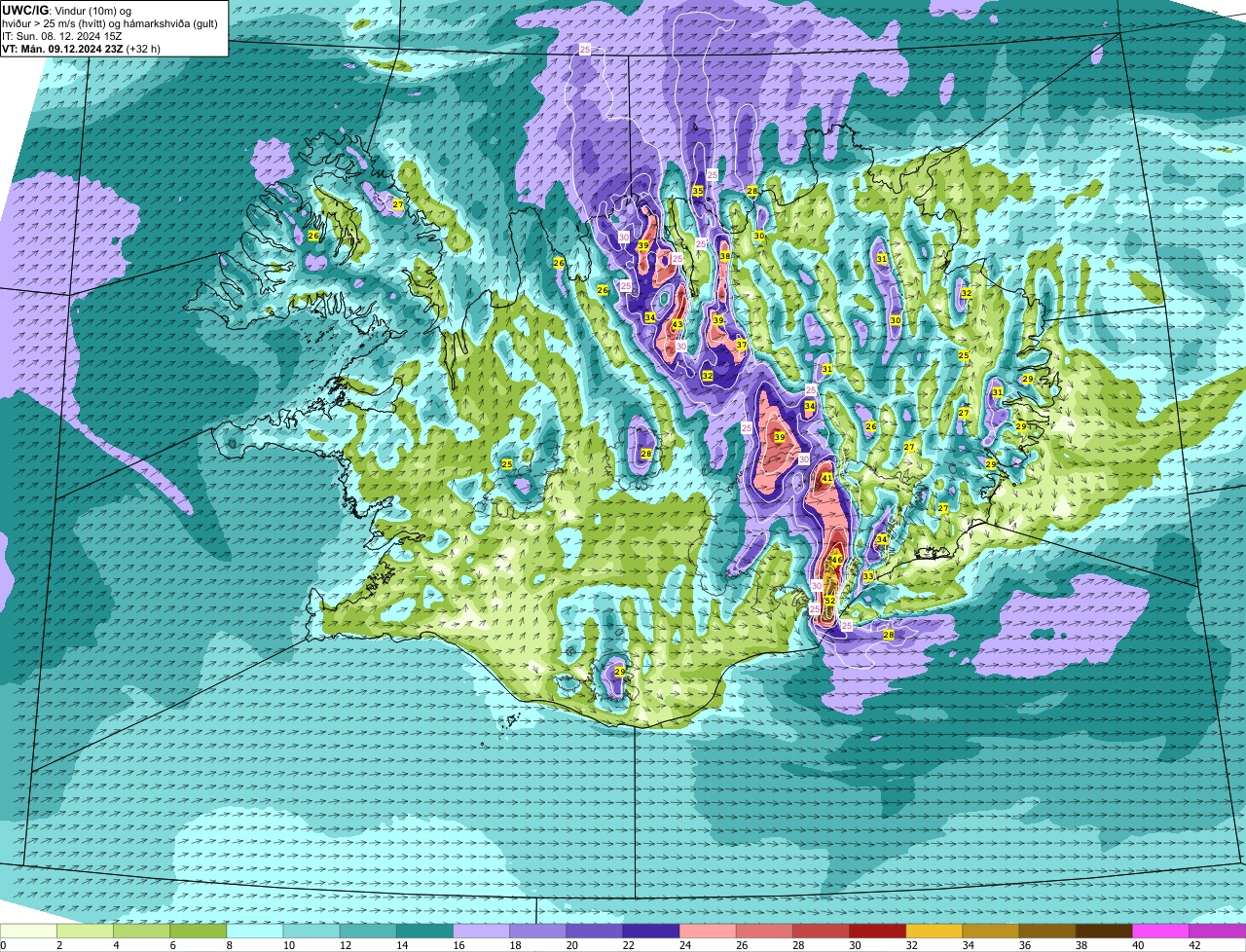Click the 'VT: Mán. 09.12.2024 23Z (+32 h)' line
1246x952 pixels.
pos(82,49)
